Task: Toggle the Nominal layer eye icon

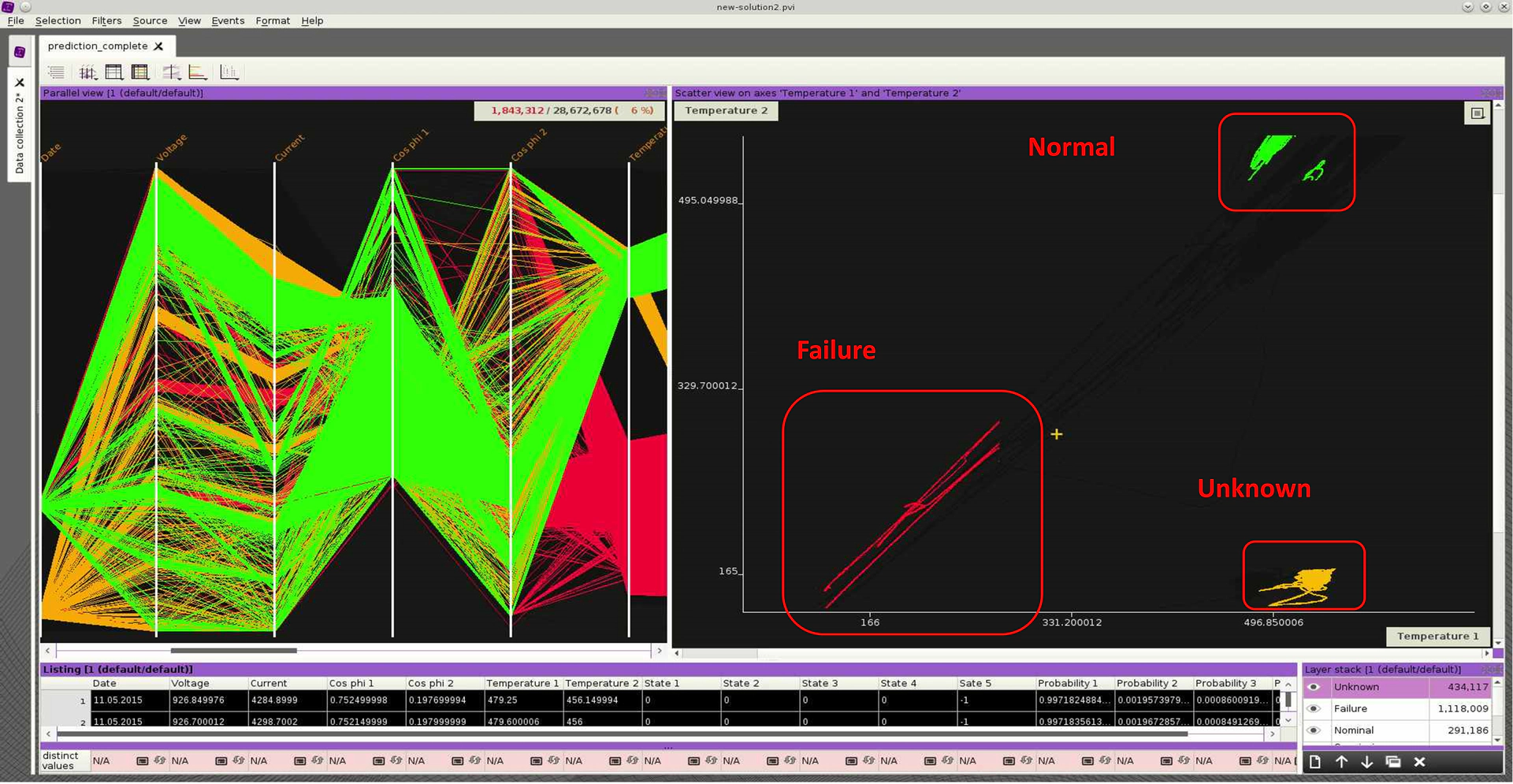Action: 1314,730
